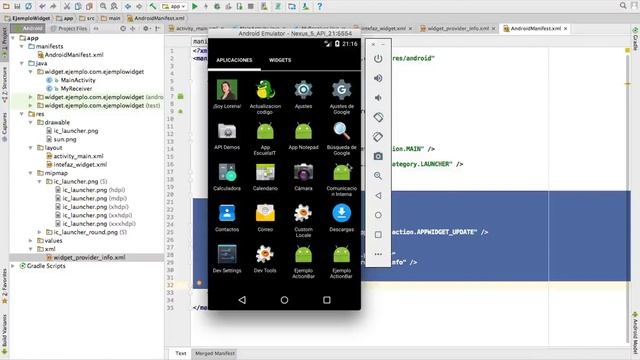Image resolution: width=640 pixels, height=360 pixels.
Task: Click emulator sidebar Overview square icon
Action: click(x=378, y=235)
